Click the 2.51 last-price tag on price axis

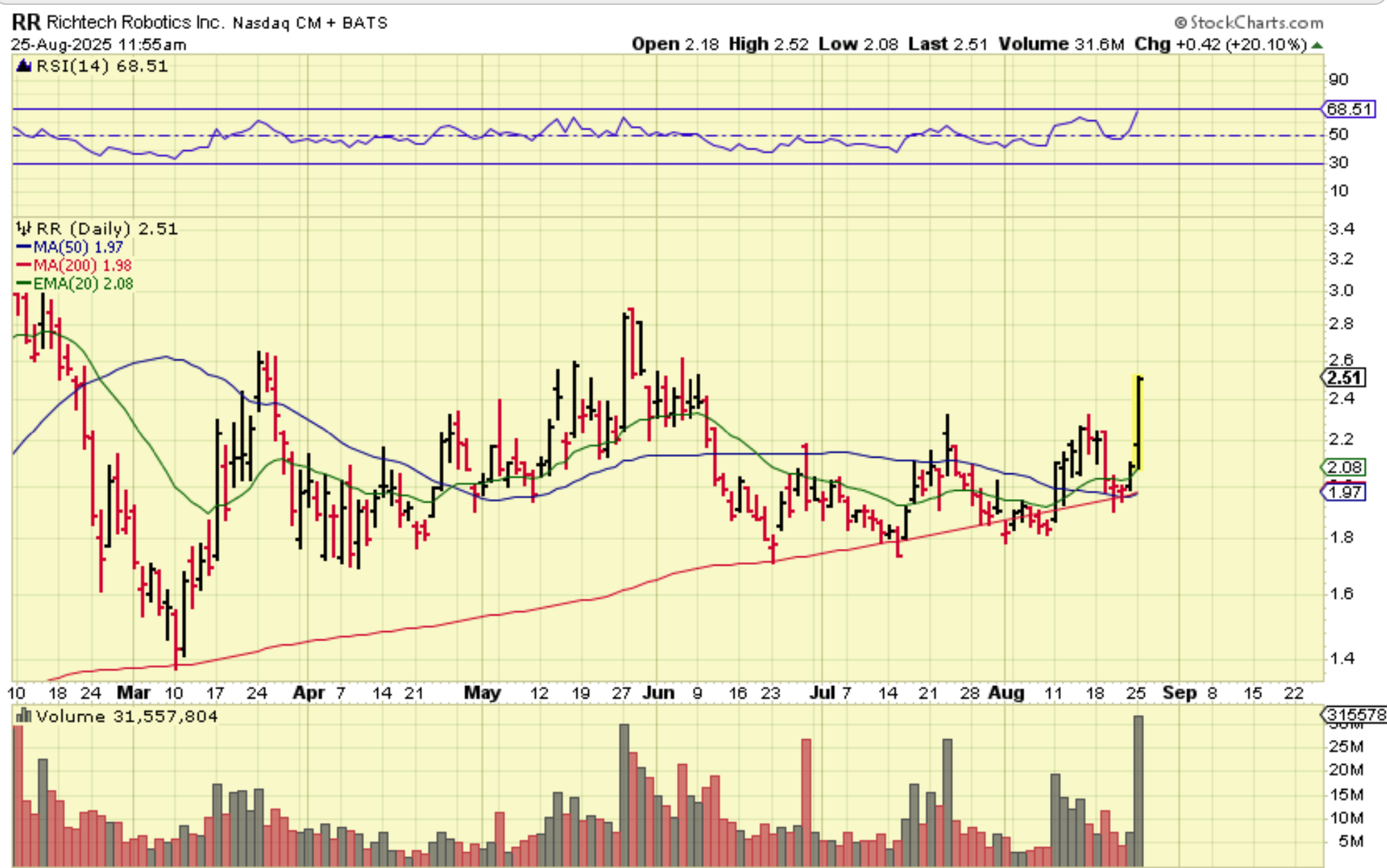tap(1344, 378)
